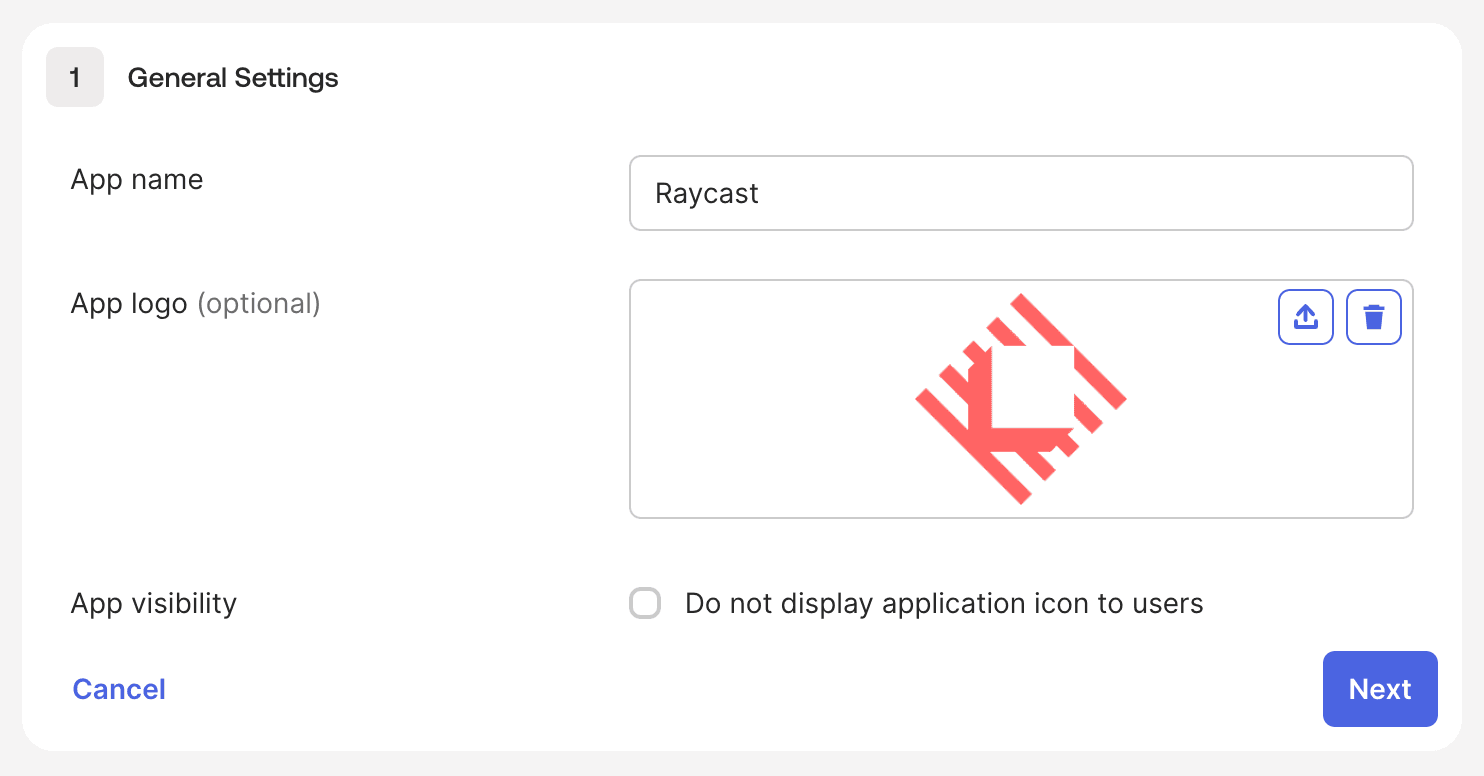Click the Raycast logo thumbnail

pos(1020,398)
